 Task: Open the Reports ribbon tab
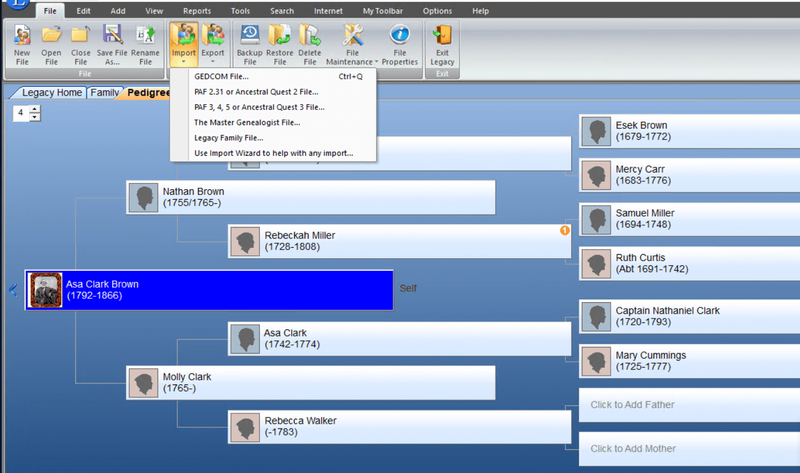coord(197,11)
